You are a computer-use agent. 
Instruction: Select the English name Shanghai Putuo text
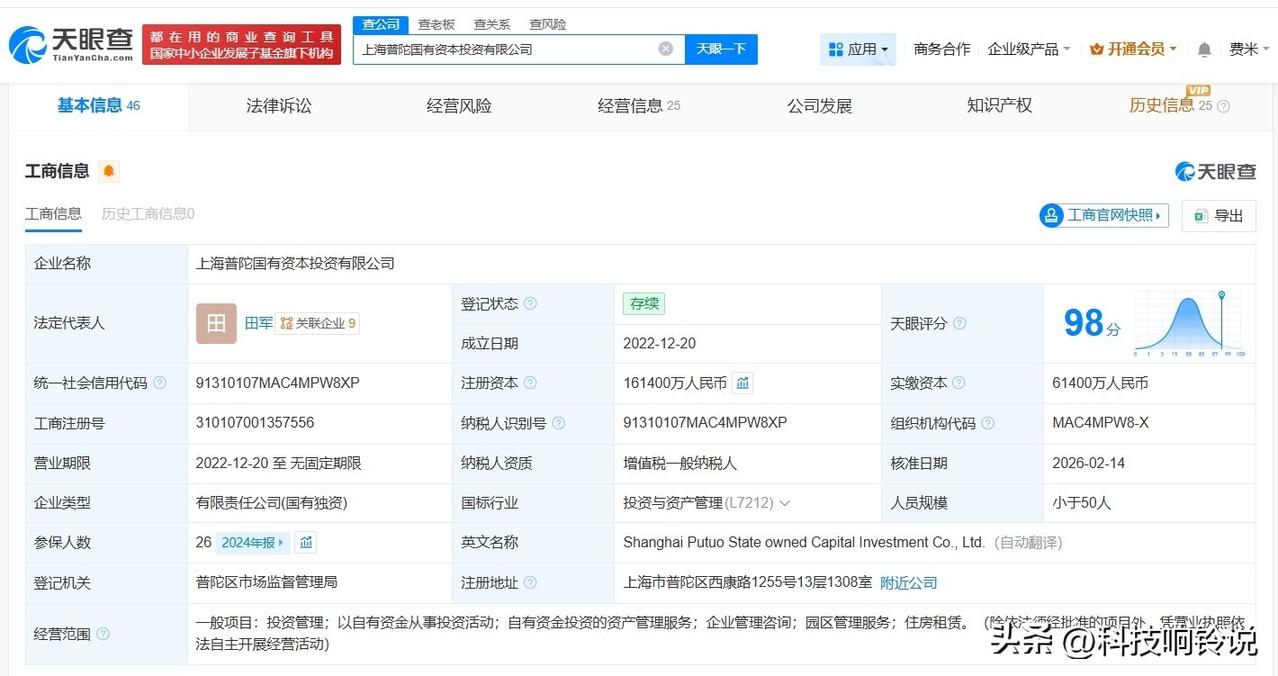[804, 542]
